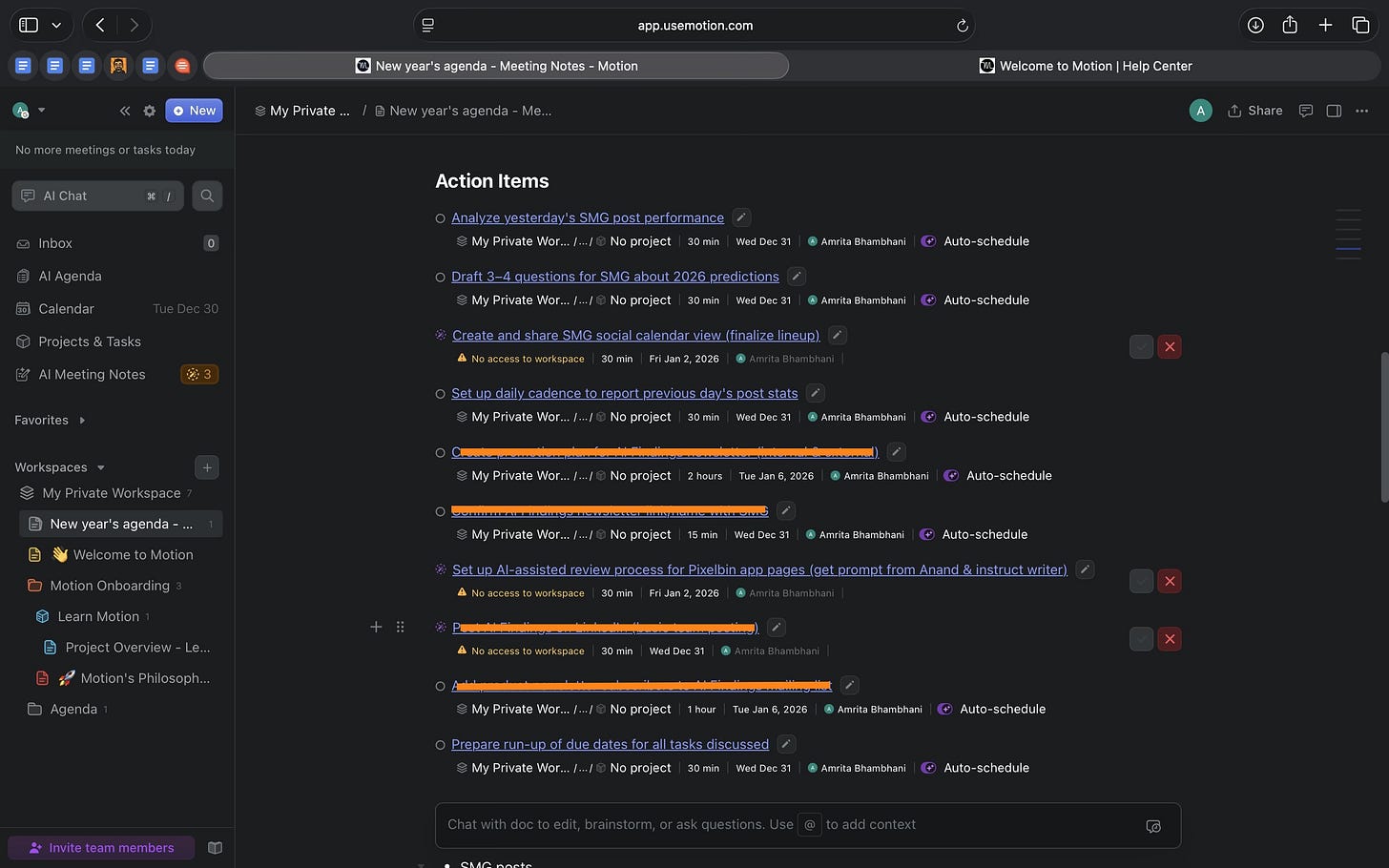Mark 'Analyze yesterday's SMG post performance' complete
Image resolution: width=1389 pixels, height=868 pixels.
(x=441, y=218)
